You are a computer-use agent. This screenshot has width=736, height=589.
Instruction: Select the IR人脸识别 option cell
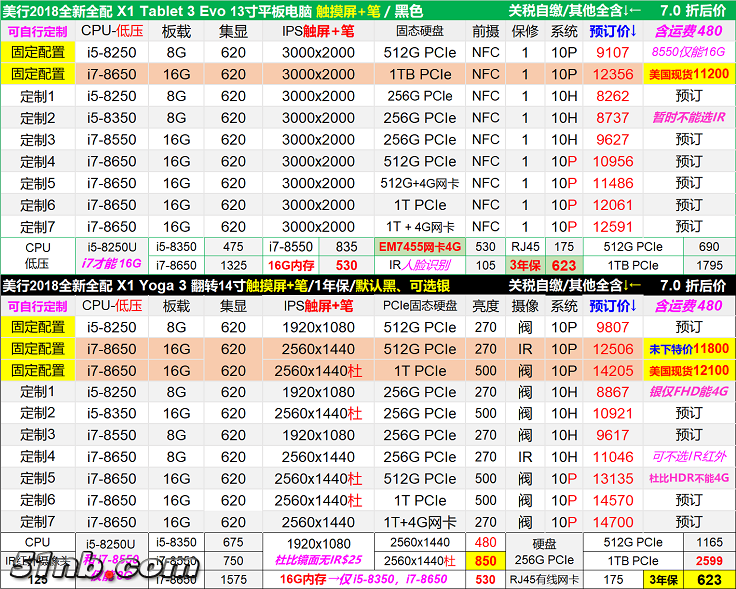420,265
